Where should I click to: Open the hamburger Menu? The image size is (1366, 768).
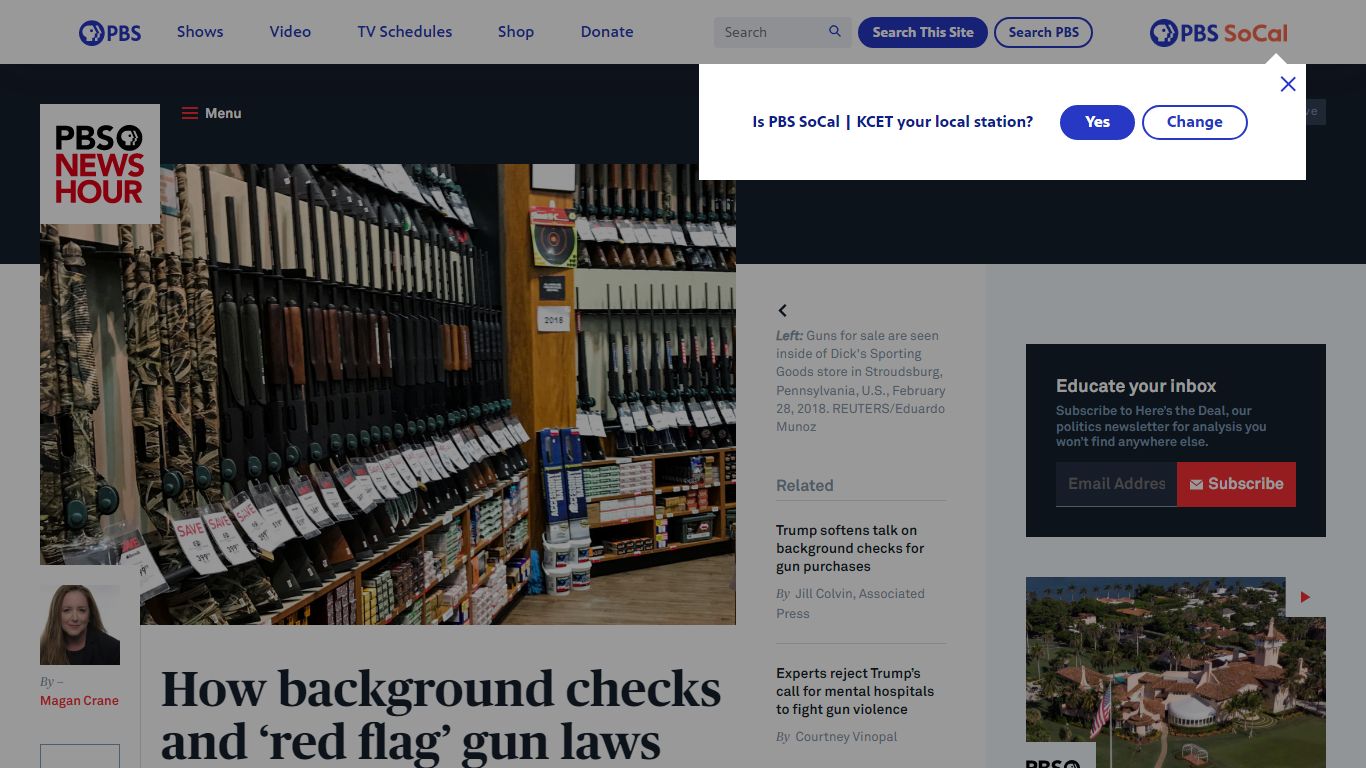point(211,113)
